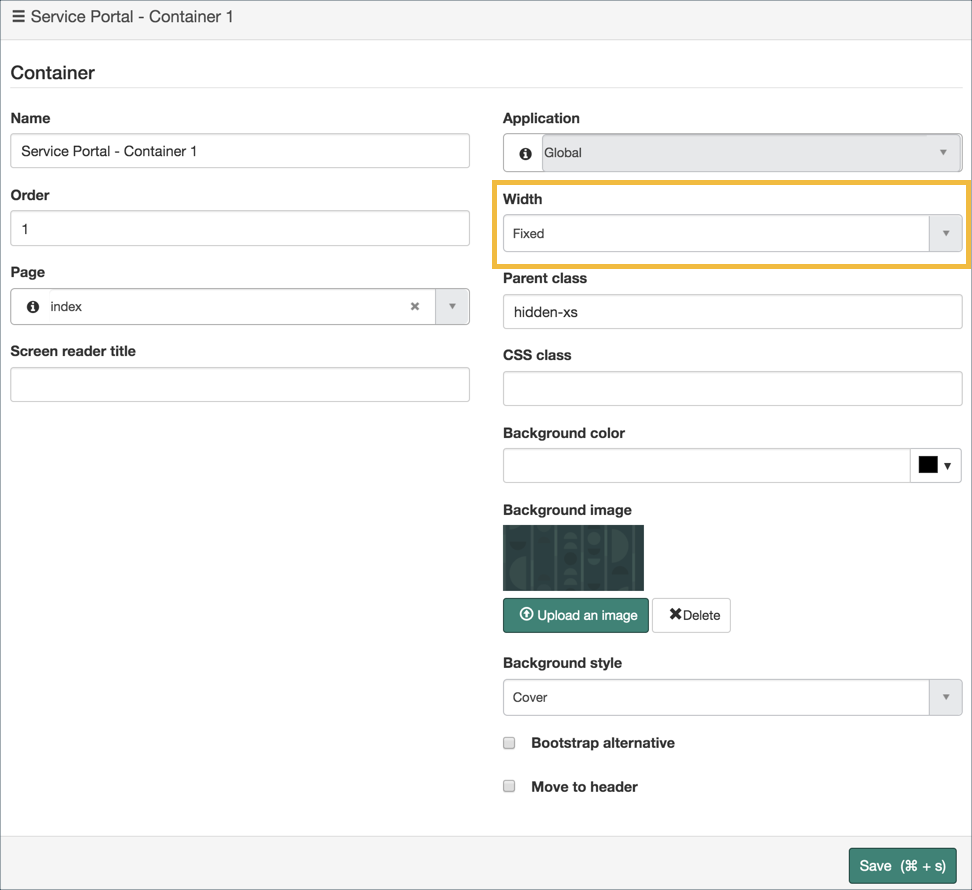Click the Order field showing 1
The height and width of the screenshot is (890, 972).
pos(240,228)
